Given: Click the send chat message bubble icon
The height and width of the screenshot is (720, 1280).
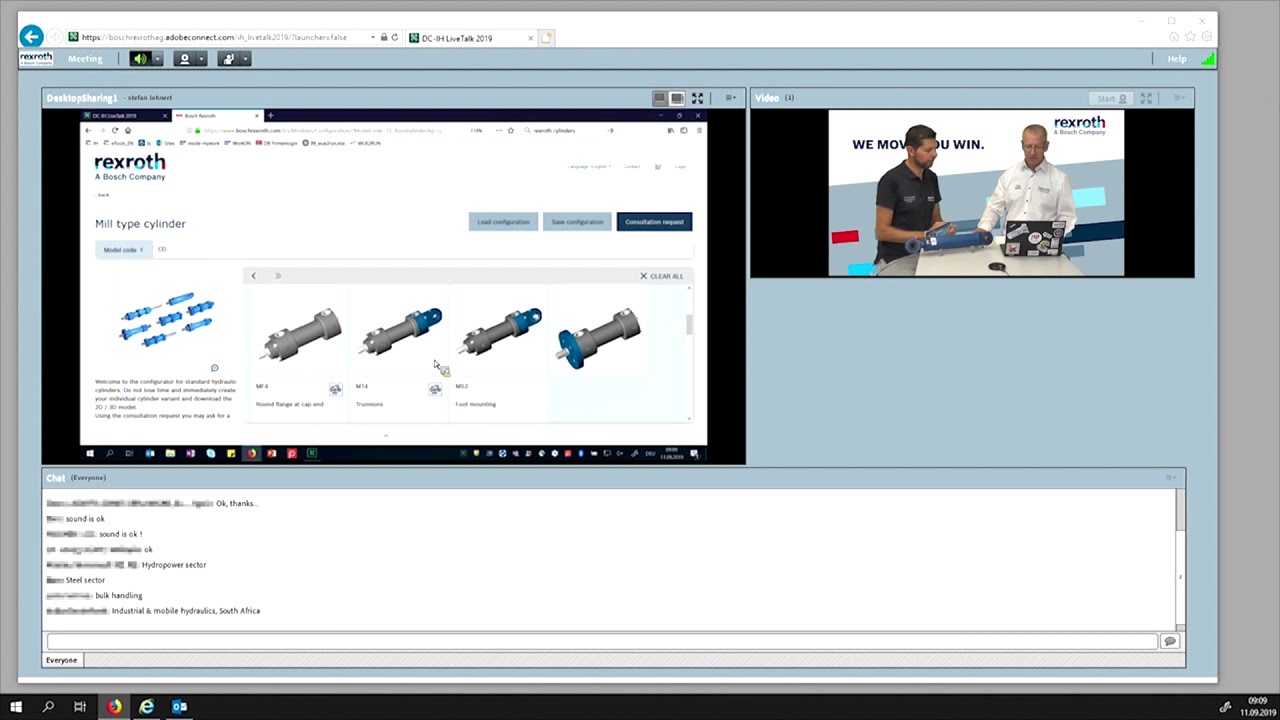Looking at the screenshot, I should [x=1170, y=641].
